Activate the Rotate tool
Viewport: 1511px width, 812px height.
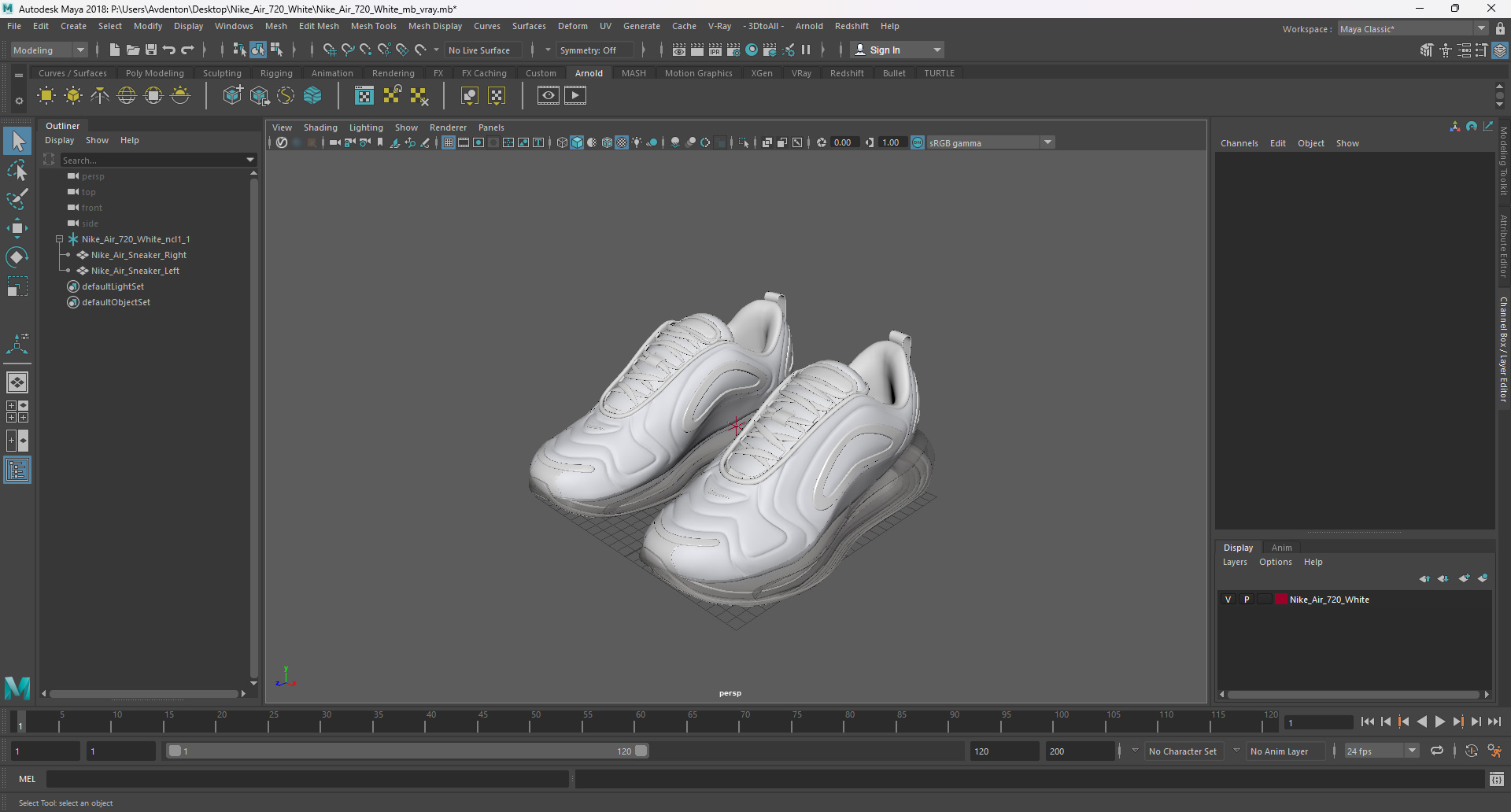[x=17, y=257]
